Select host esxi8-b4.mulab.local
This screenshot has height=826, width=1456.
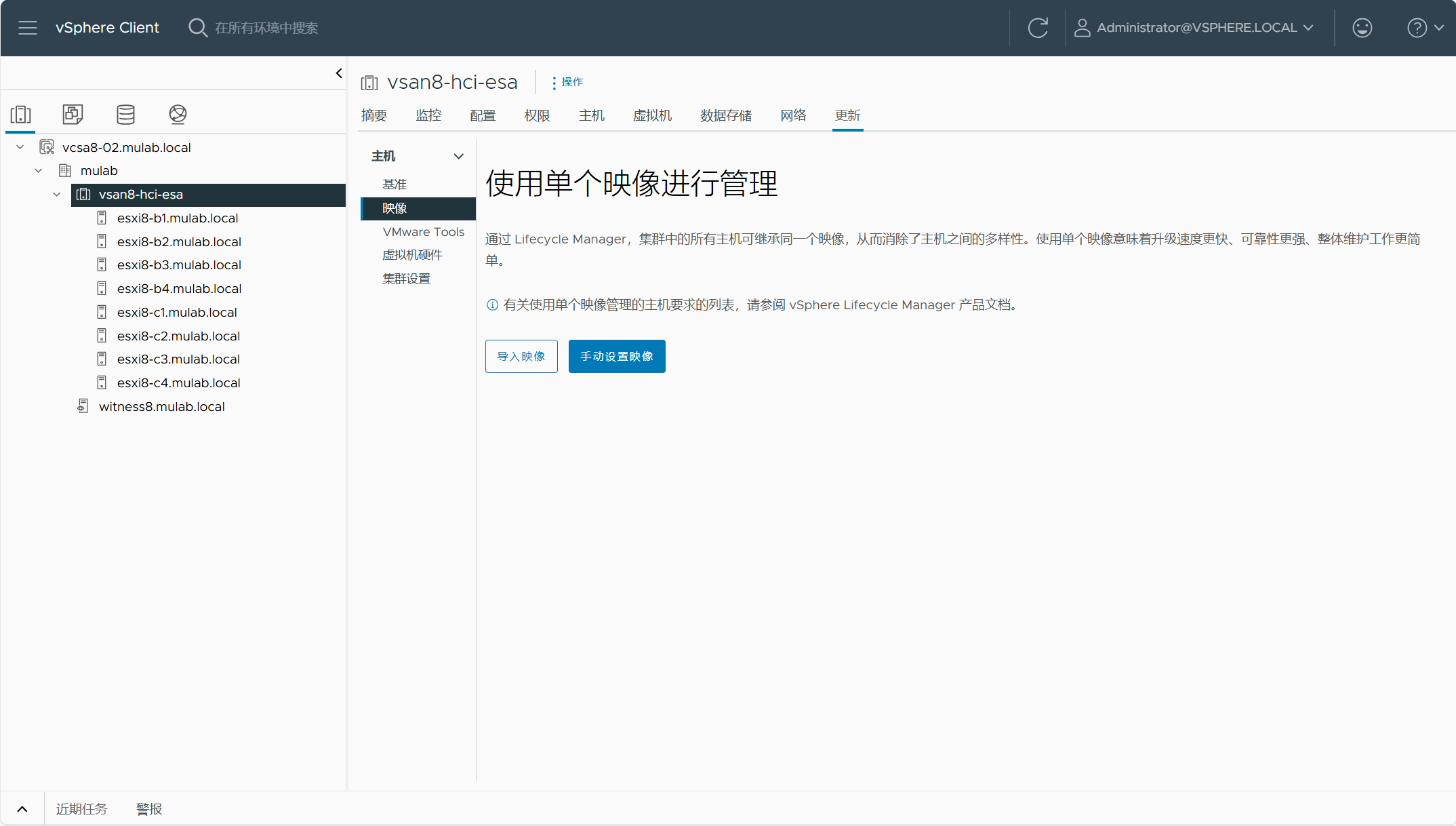tap(179, 289)
